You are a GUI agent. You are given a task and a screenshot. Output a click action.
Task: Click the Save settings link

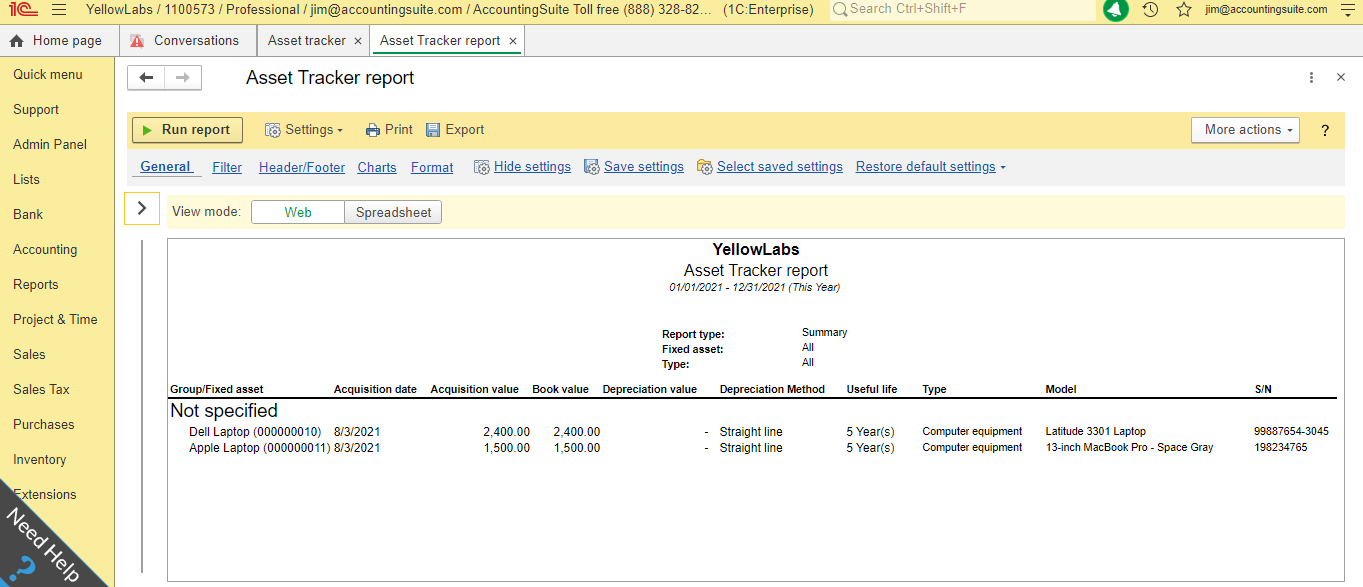pyautogui.click(x=644, y=167)
